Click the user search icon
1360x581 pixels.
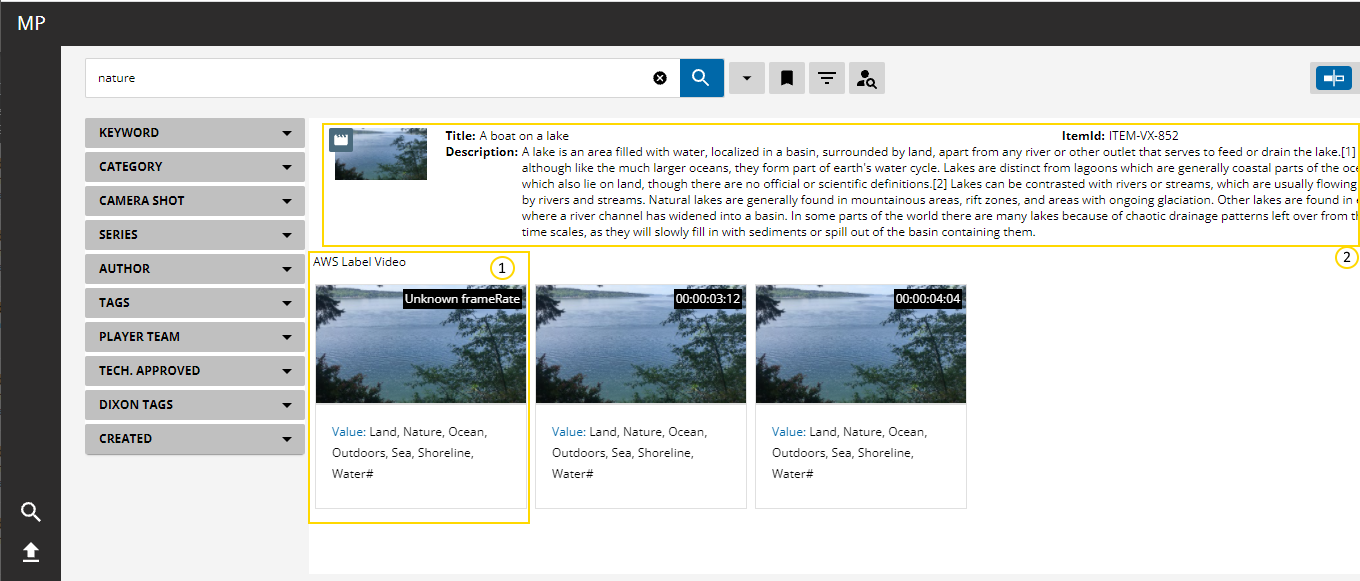pos(867,78)
